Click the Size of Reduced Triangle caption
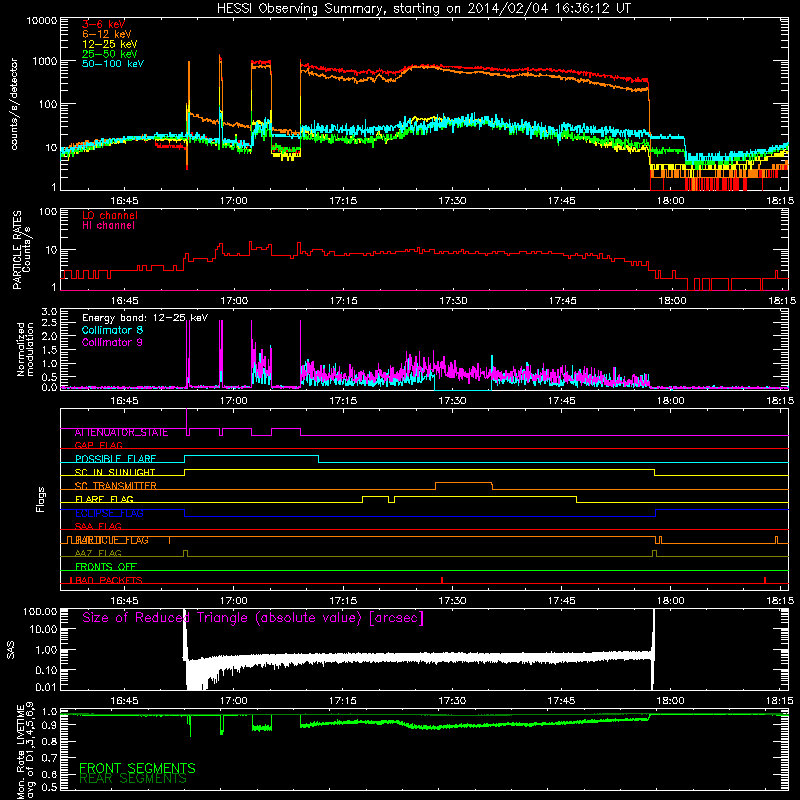This screenshot has width=800, height=800. pos(253,618)
